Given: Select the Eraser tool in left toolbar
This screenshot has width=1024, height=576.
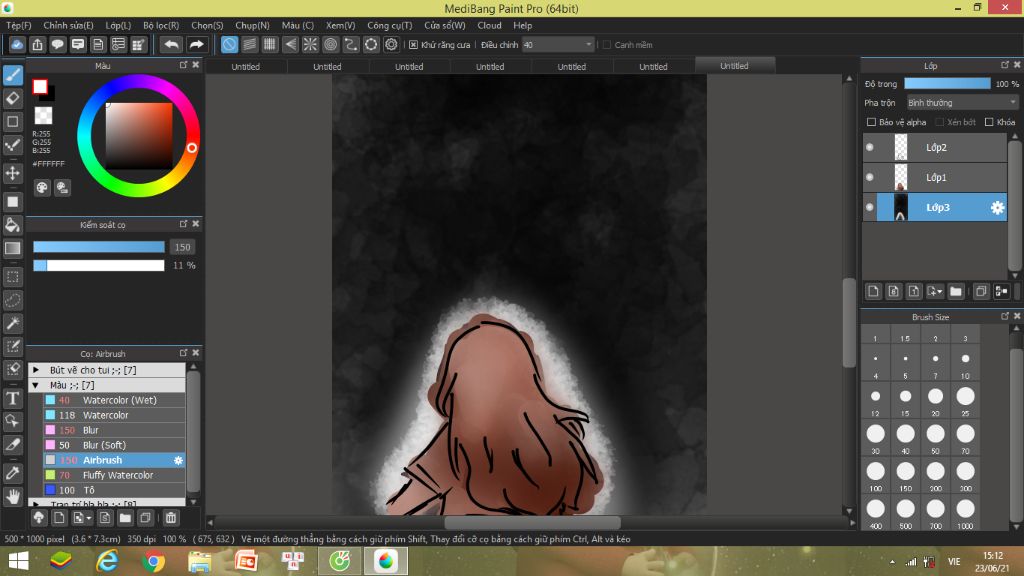Looking at the screenshot, I should tap(13, 98).
